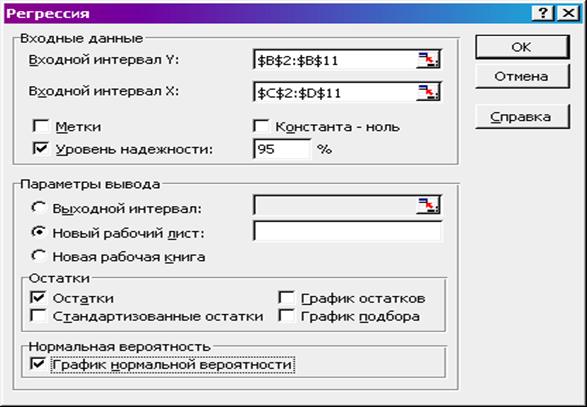Open help with the Справка button
The height and width of the screenshot is (407, 587).
coord(522,117)
